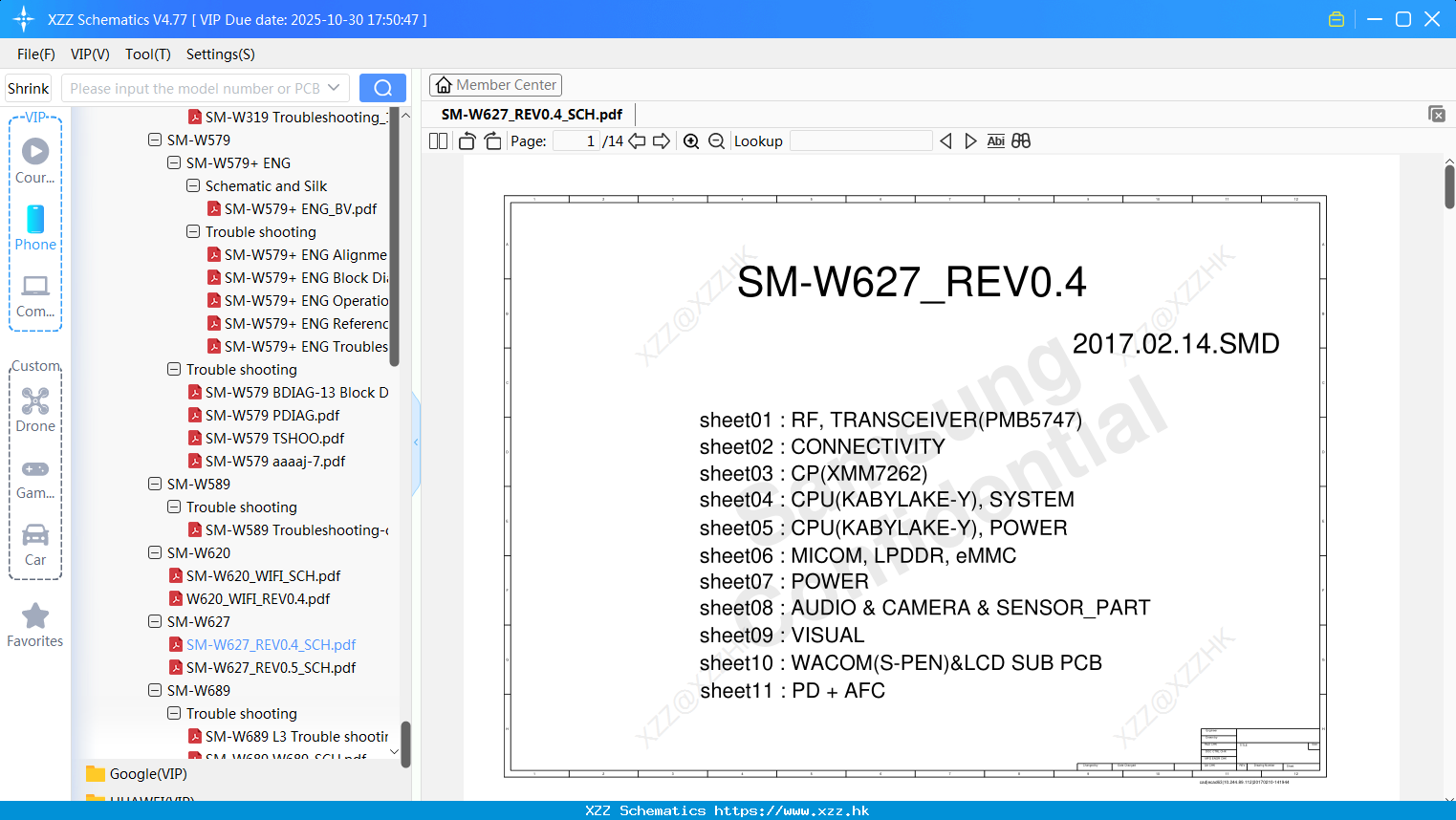The image size is (1456, 820).
Task: Close the document tab panel icon
Action: pyautogui.click(x=1437, y=114)
